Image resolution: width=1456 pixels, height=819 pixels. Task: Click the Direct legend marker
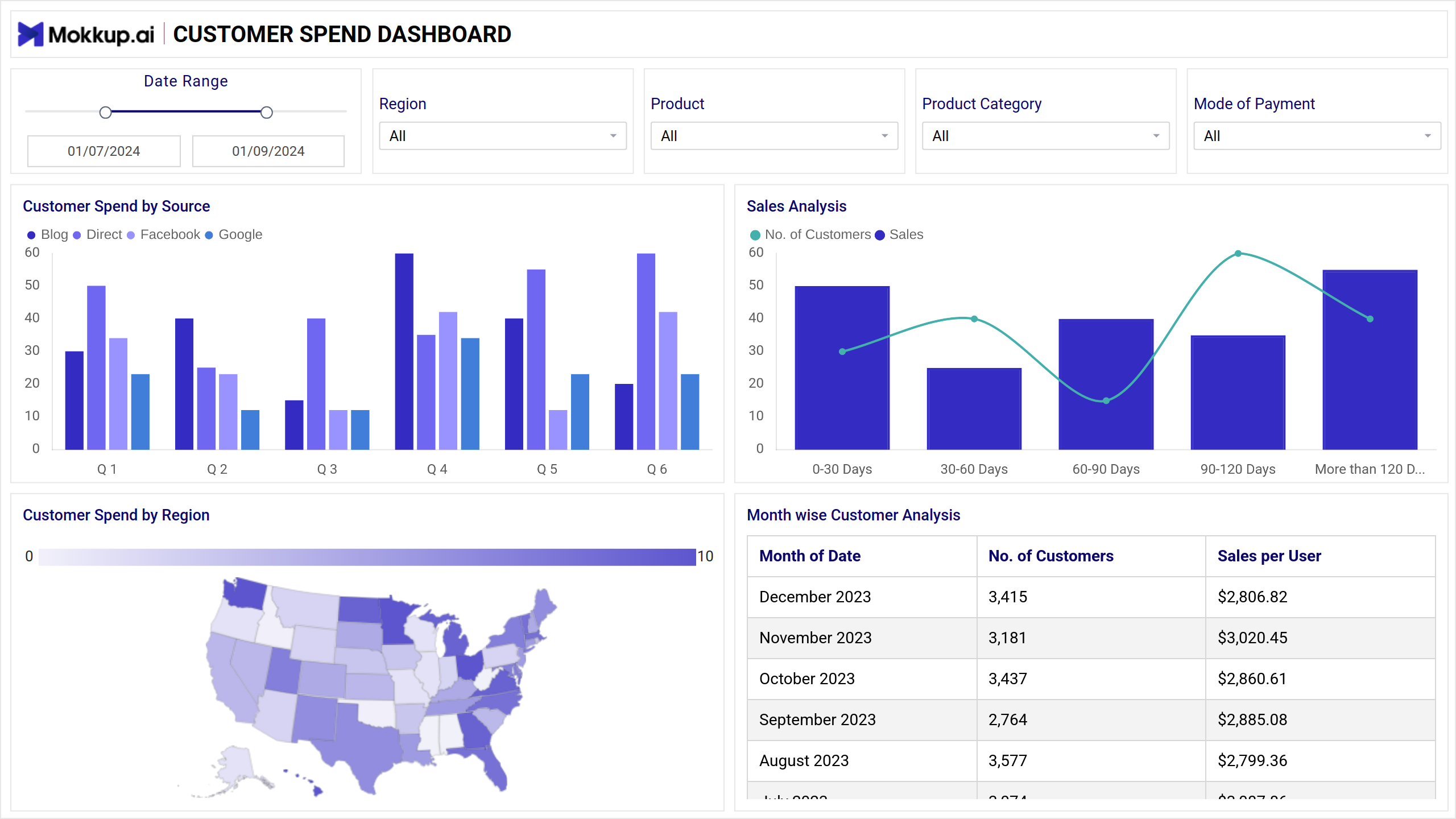click(x=77, y=235)
